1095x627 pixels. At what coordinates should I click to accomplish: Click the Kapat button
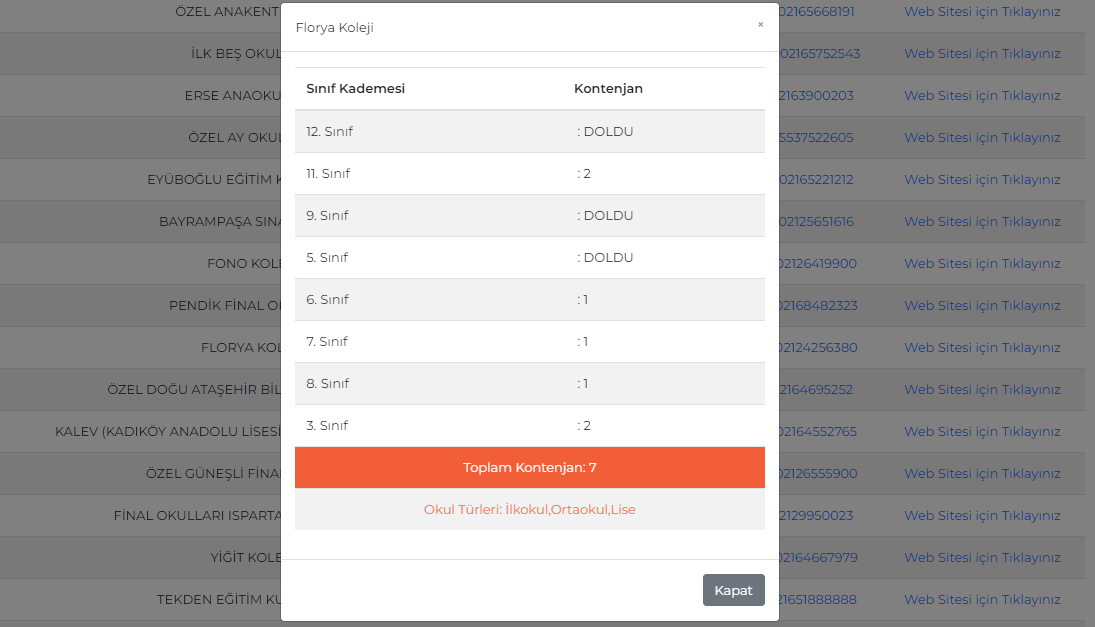[x=733, y=590]
